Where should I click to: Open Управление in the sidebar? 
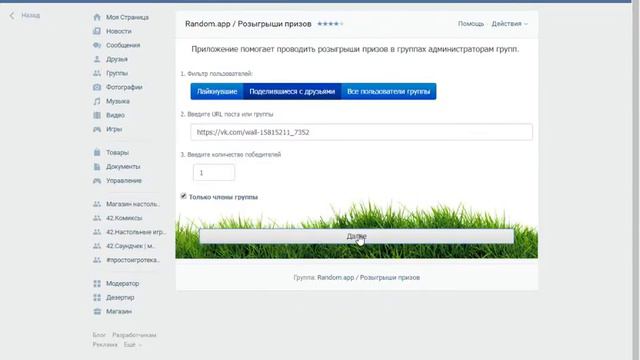point(124,180)
